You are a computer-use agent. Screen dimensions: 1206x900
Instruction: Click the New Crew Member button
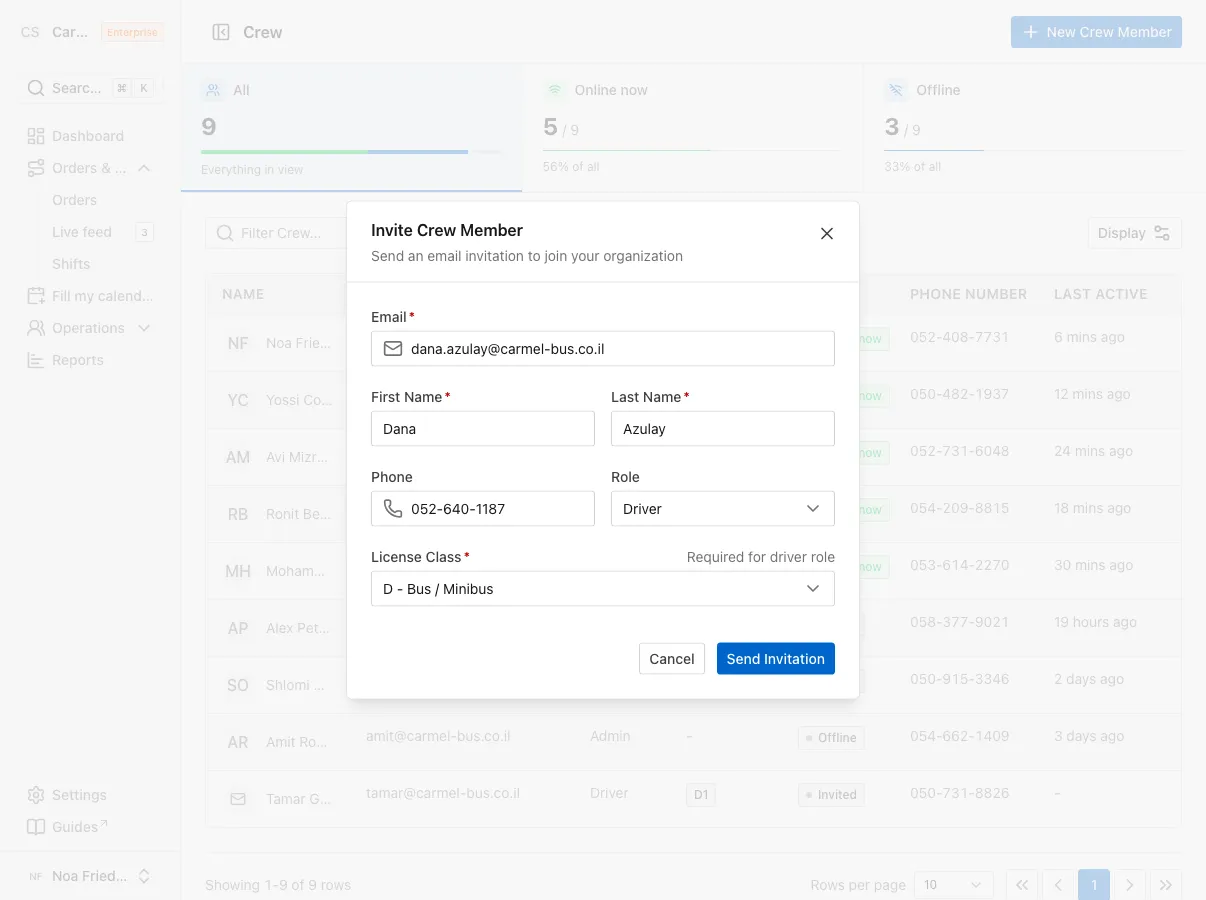click(1096, 32)
